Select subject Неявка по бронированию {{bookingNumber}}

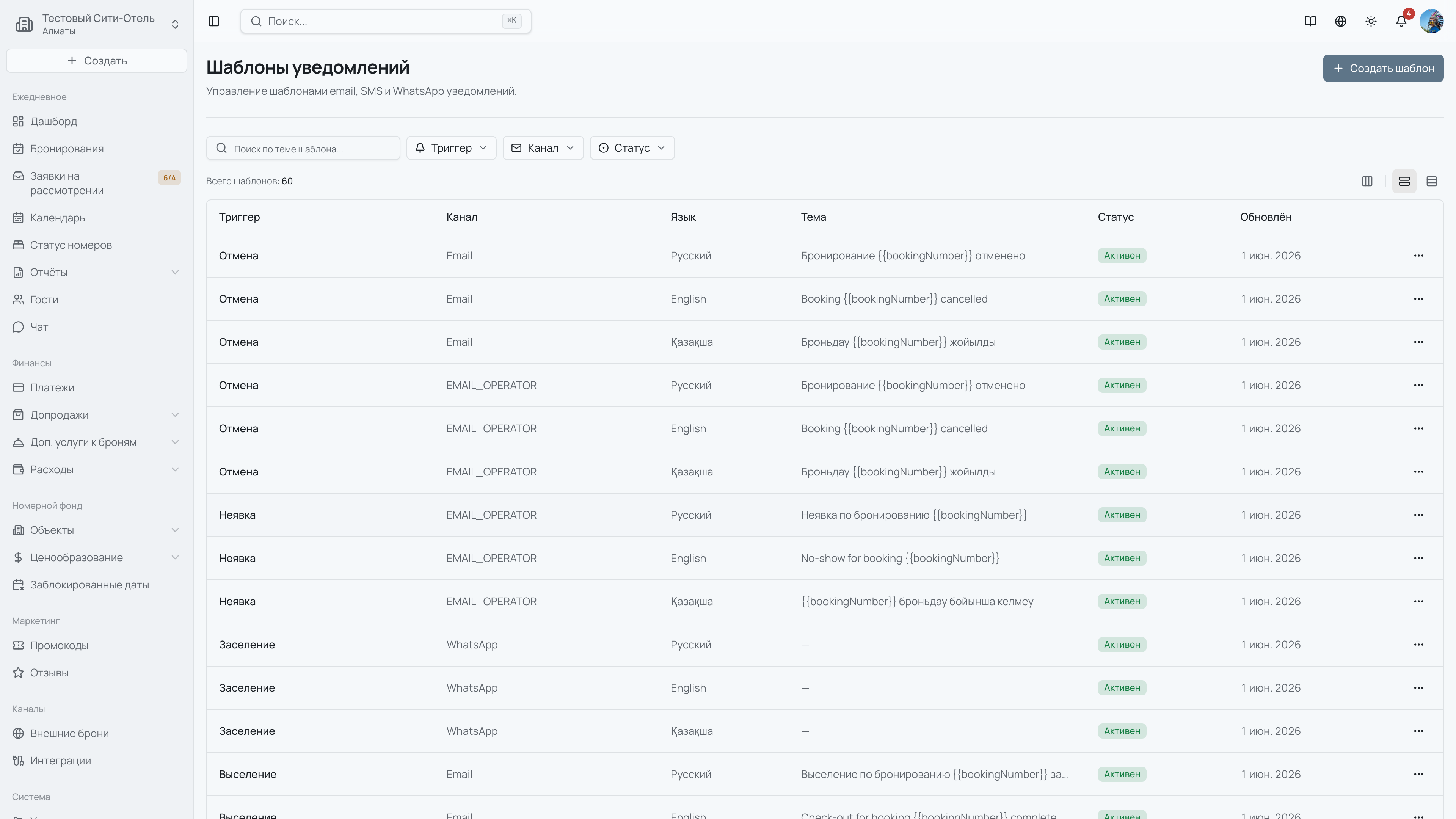point(913,515)
